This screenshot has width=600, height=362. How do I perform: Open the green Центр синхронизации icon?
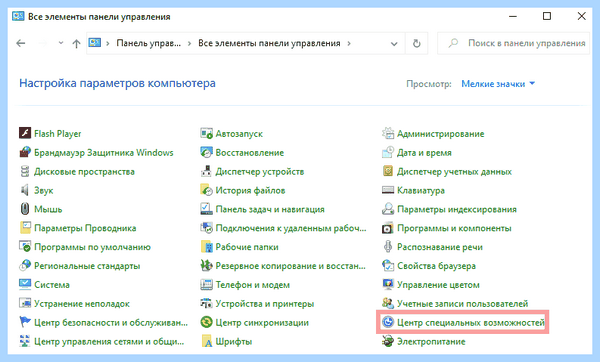206,322
